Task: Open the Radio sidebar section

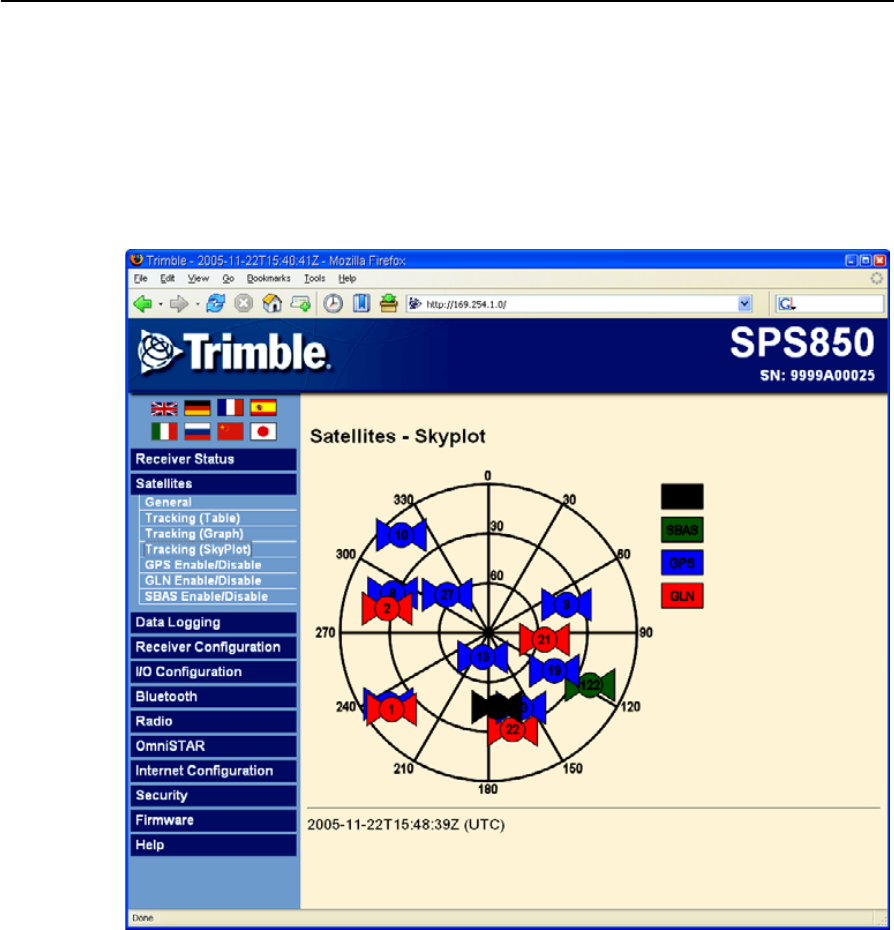Action: pyautogui.click(x=214, y=721)
